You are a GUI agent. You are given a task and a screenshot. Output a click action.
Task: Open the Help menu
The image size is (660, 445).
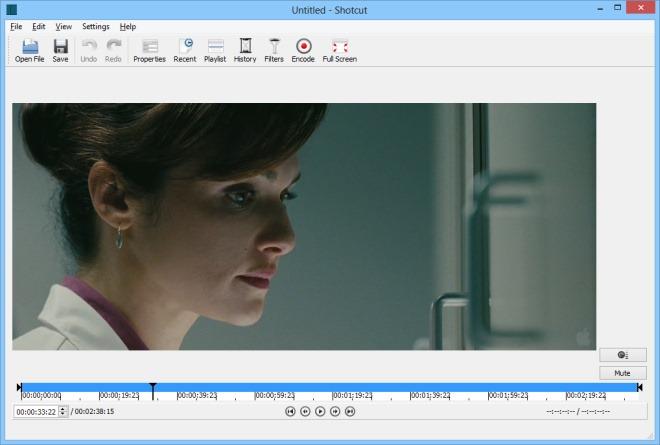(128, 26)
